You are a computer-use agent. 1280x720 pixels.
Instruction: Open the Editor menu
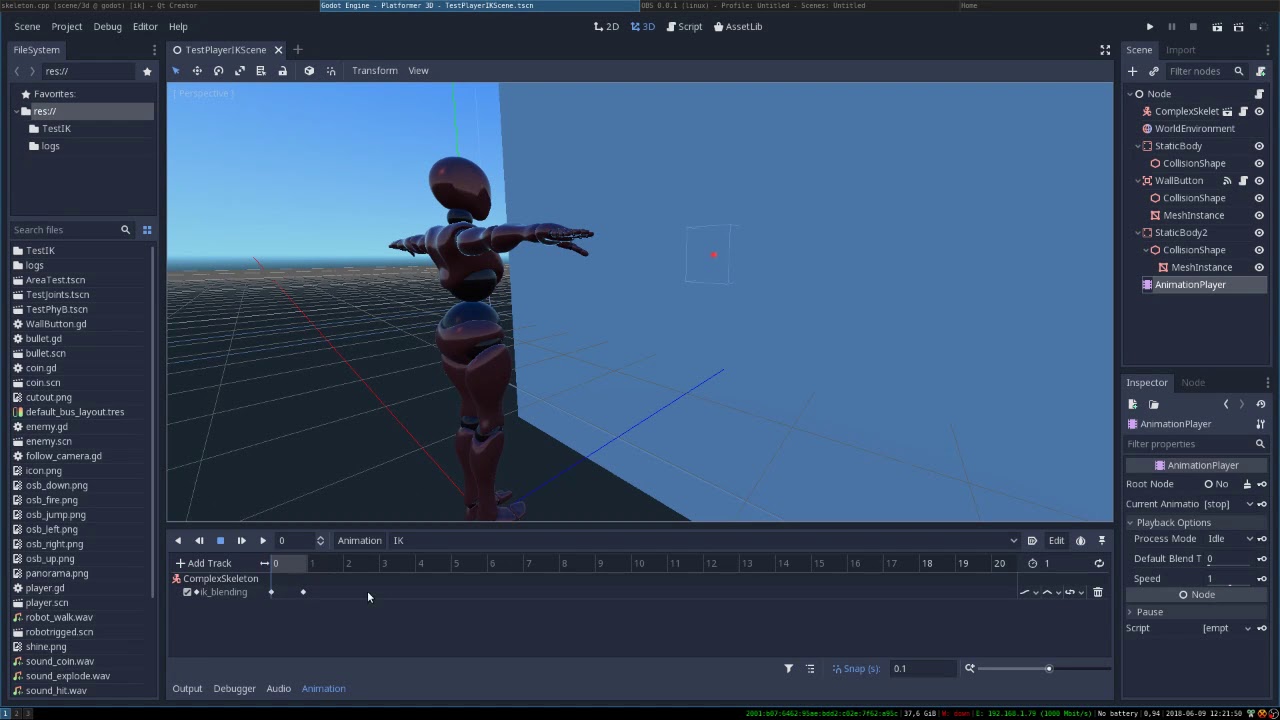pyautogui.click(x=145, y=27)
